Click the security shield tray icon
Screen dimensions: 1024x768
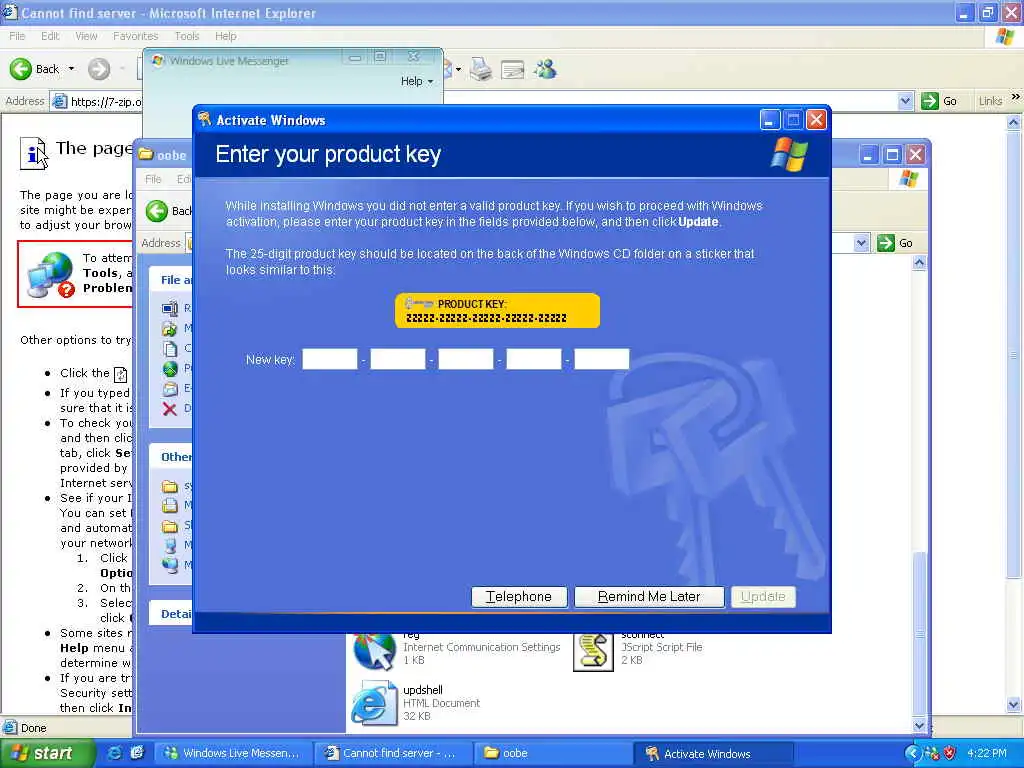950,753
